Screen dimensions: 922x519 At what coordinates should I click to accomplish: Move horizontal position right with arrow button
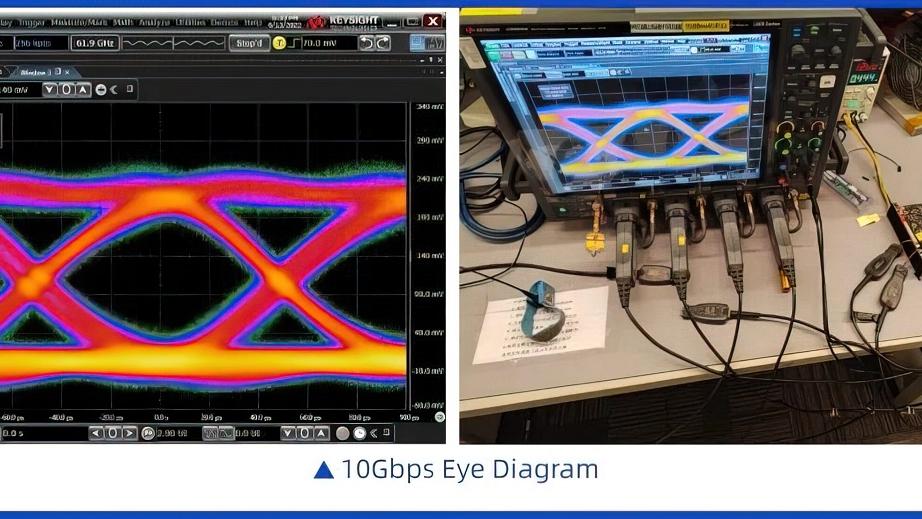pyautogui.click(x=129, y=433)
